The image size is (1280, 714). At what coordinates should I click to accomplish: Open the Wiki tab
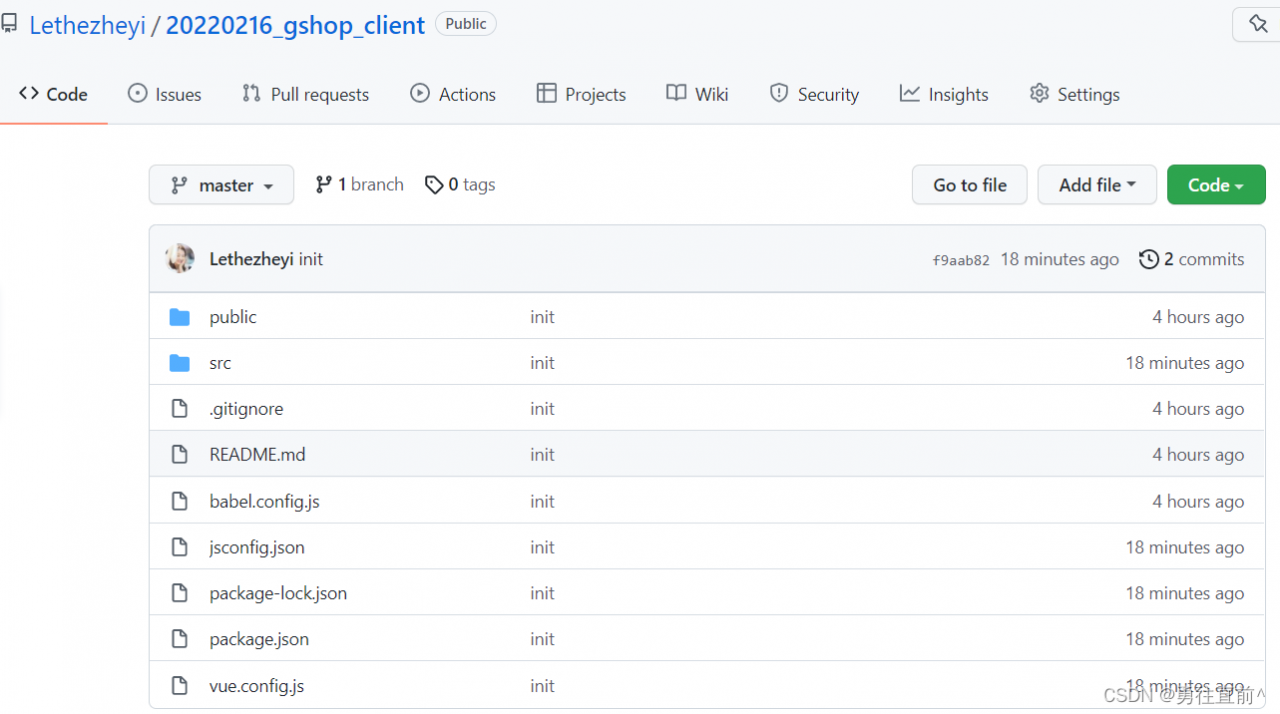(697, 94)
